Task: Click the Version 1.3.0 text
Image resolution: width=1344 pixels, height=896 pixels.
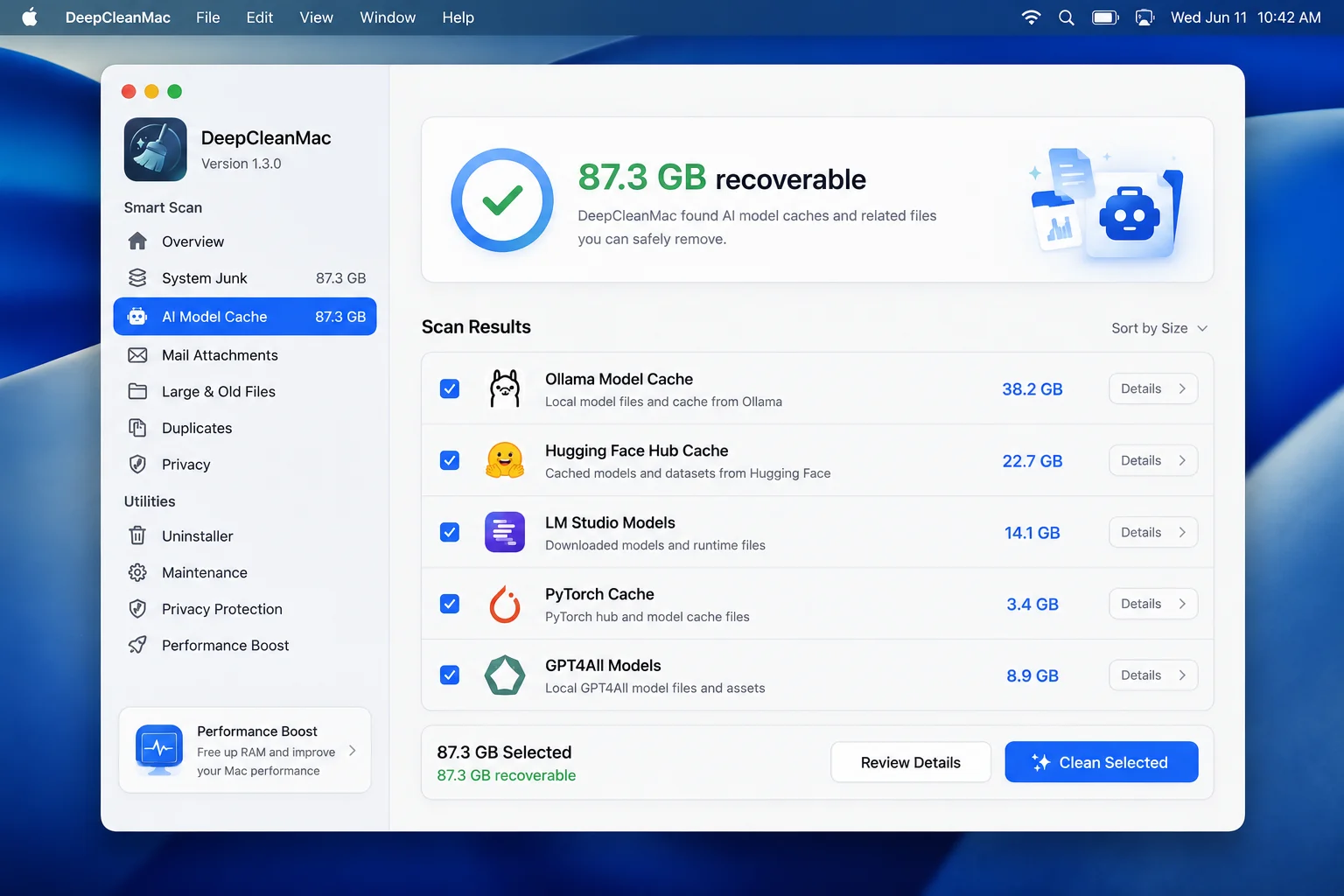Action: click(241, 164)
